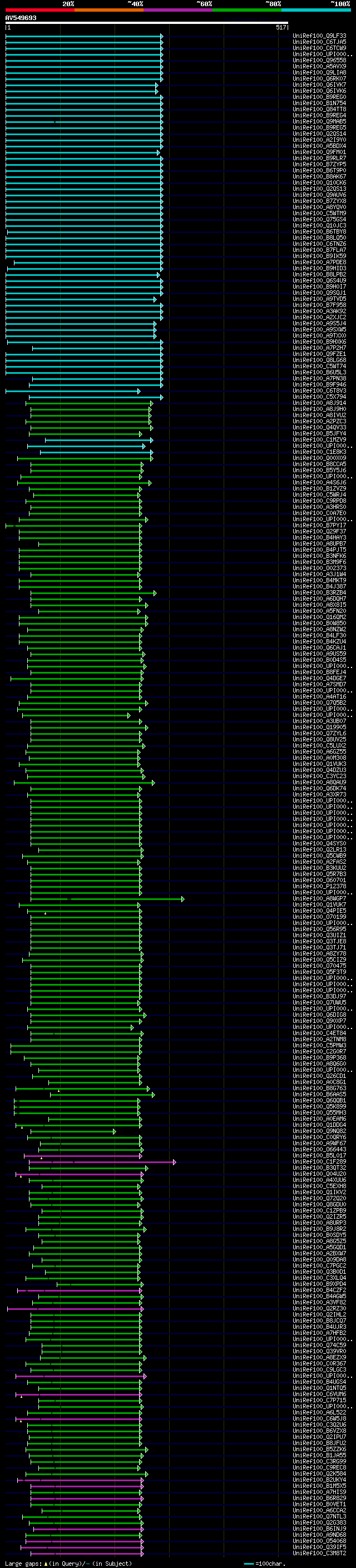Open hit UniRef100_Q9LF33

tap(319, 36)
